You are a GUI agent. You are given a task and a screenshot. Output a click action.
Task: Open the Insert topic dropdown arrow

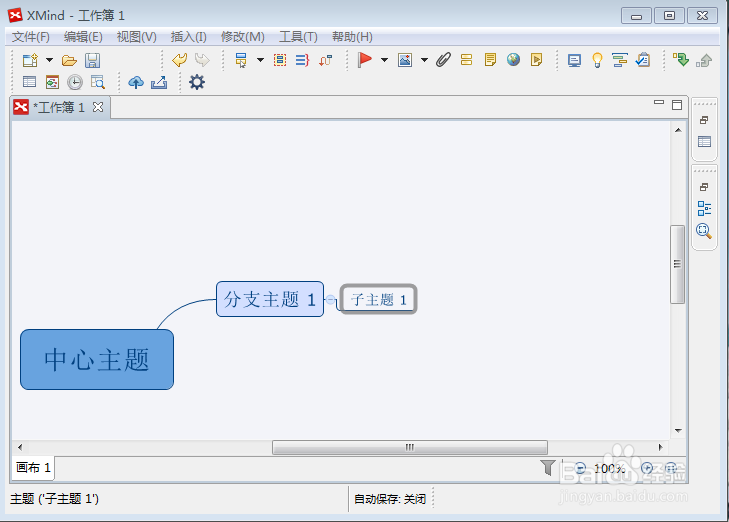pyautogui.click(x=260, y=60)
